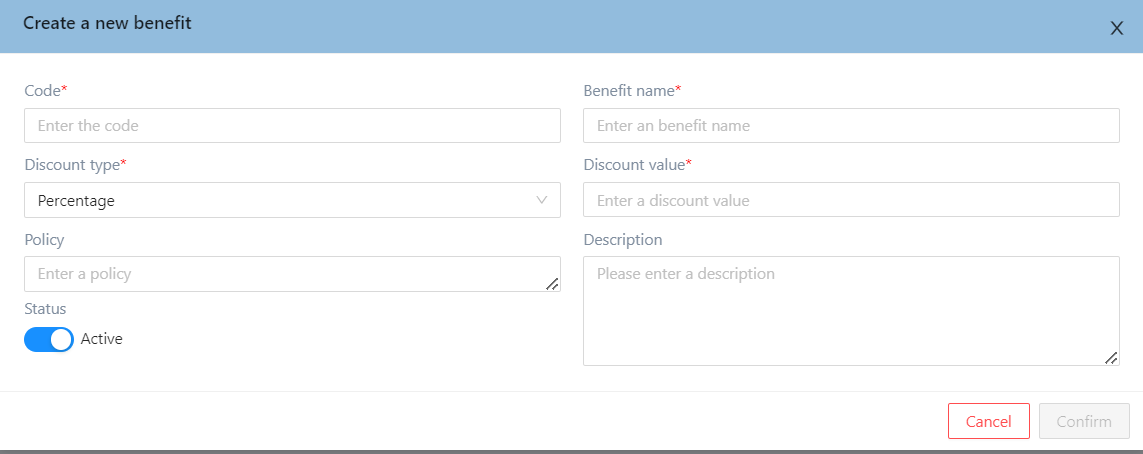Click the Description box resize handle

click(1111, 358)
